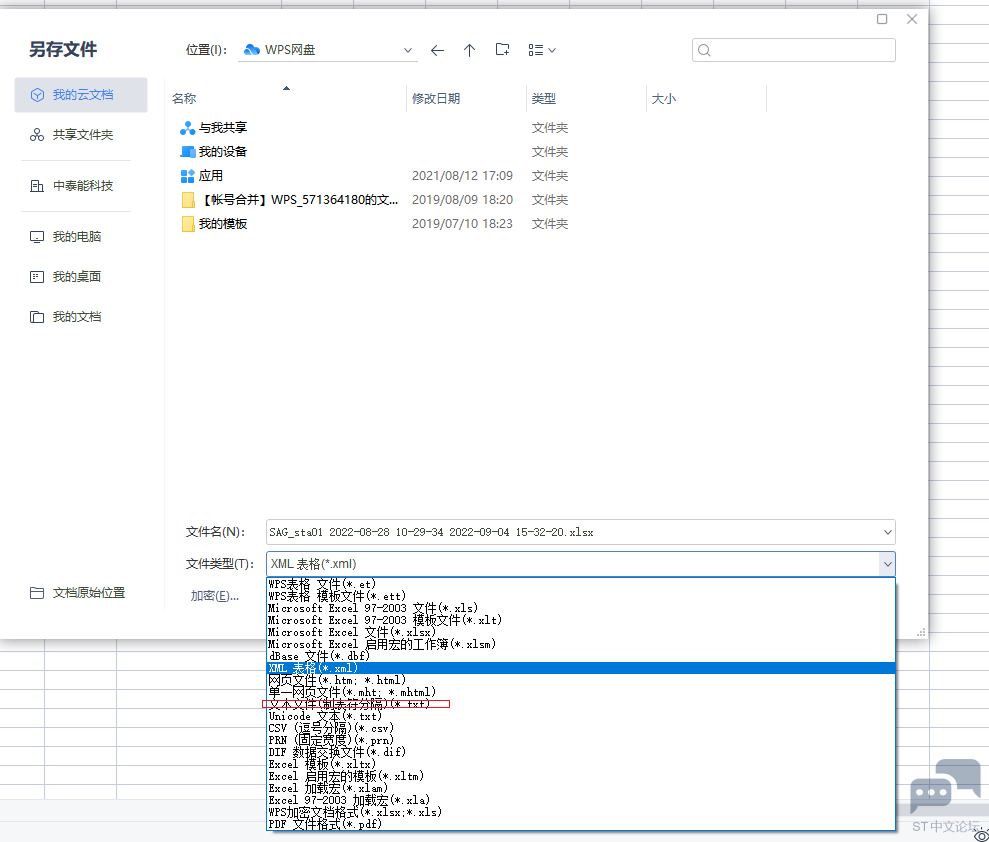Select Excel 97-2003 模板文件(*.xlt) type
The height and width of the screenshot is (842, 989).
tap(581, 620)
